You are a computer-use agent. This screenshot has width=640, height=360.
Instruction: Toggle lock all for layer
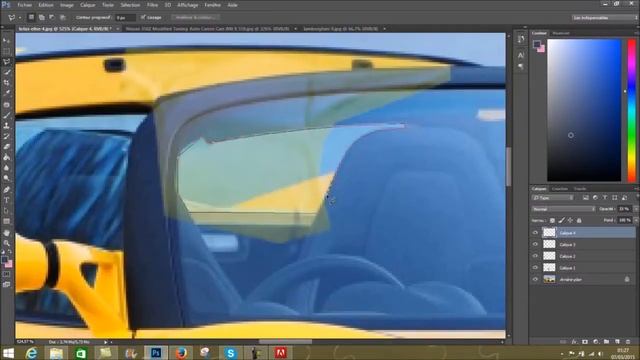579,220
